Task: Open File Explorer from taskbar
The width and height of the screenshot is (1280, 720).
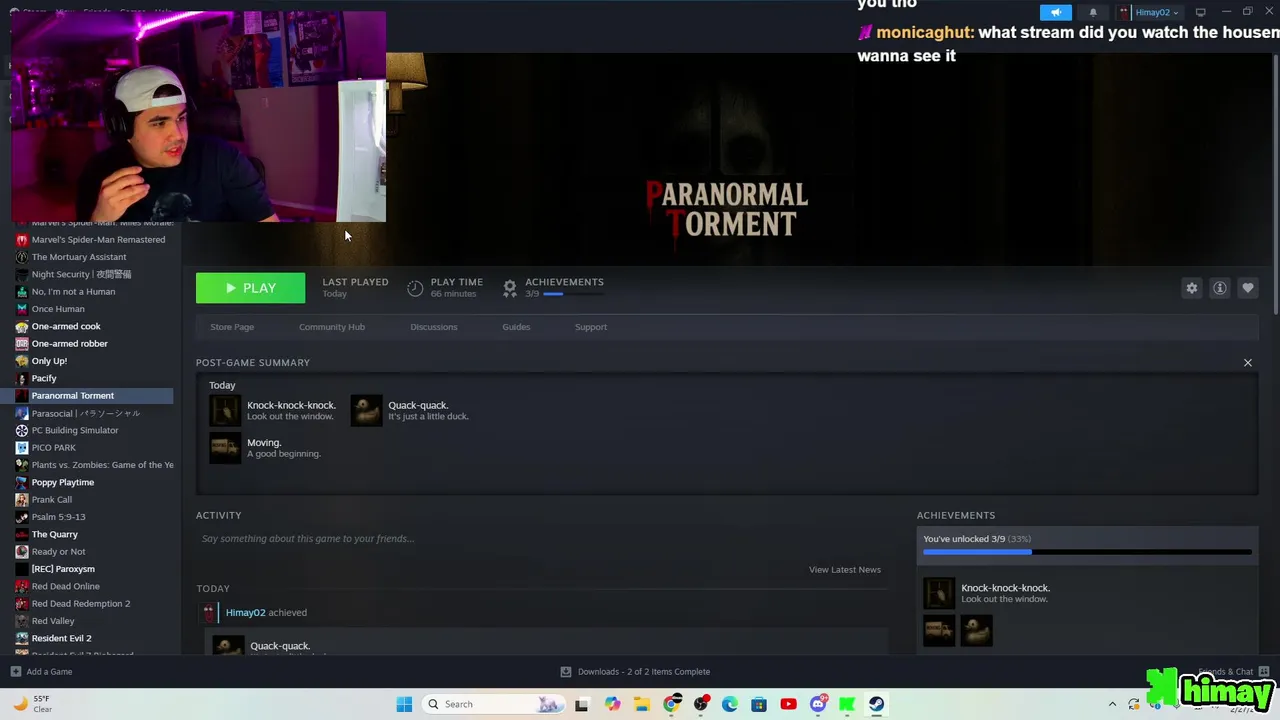Action: click(641, 704)
